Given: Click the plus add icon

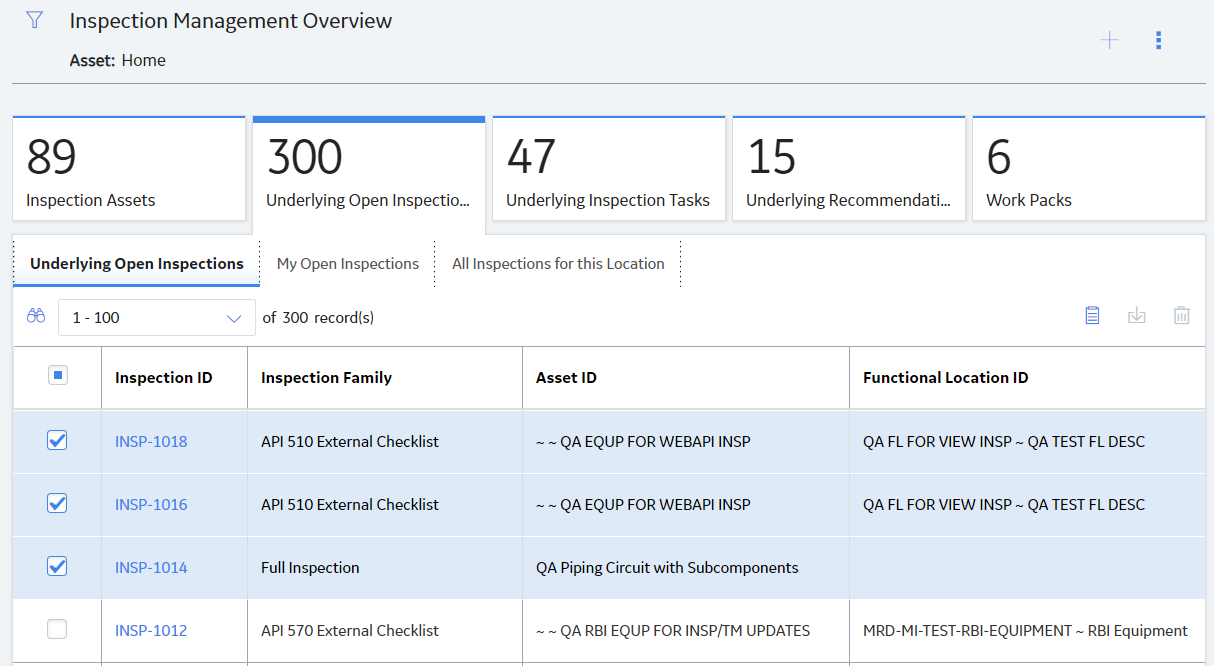Looking at the screenshot, I should [1110, 40].
